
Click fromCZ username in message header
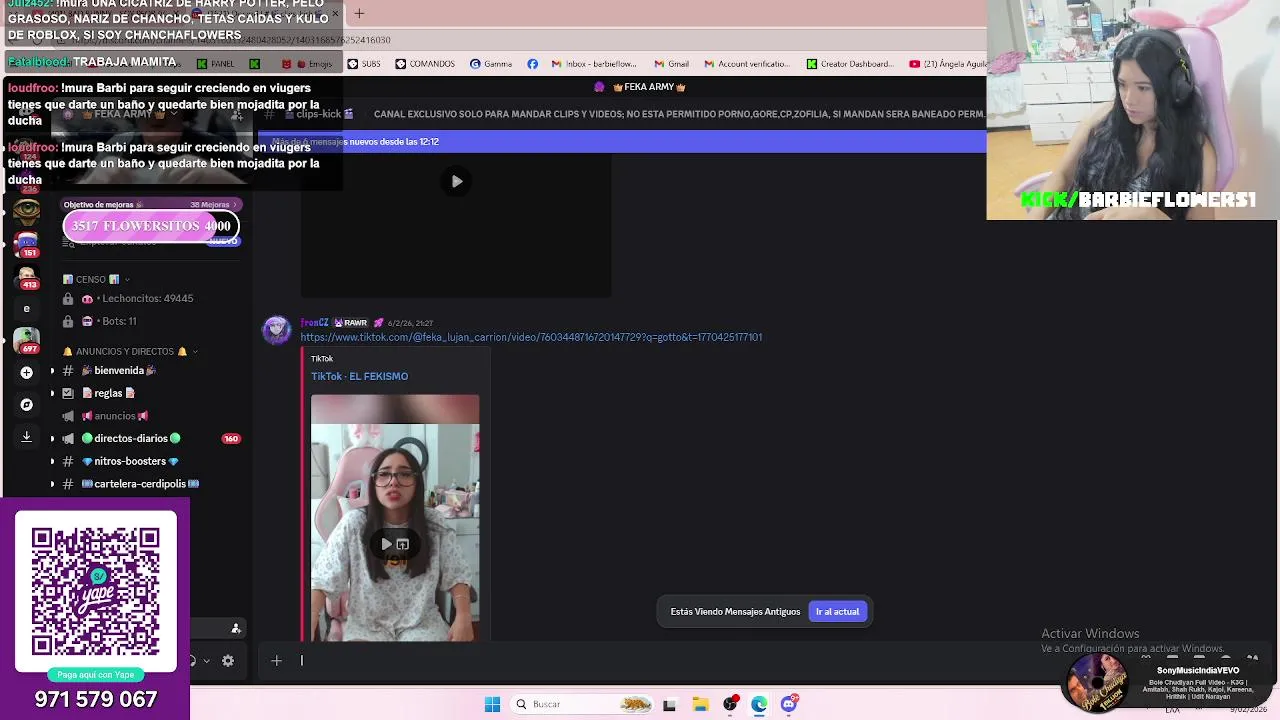point(314,323)
